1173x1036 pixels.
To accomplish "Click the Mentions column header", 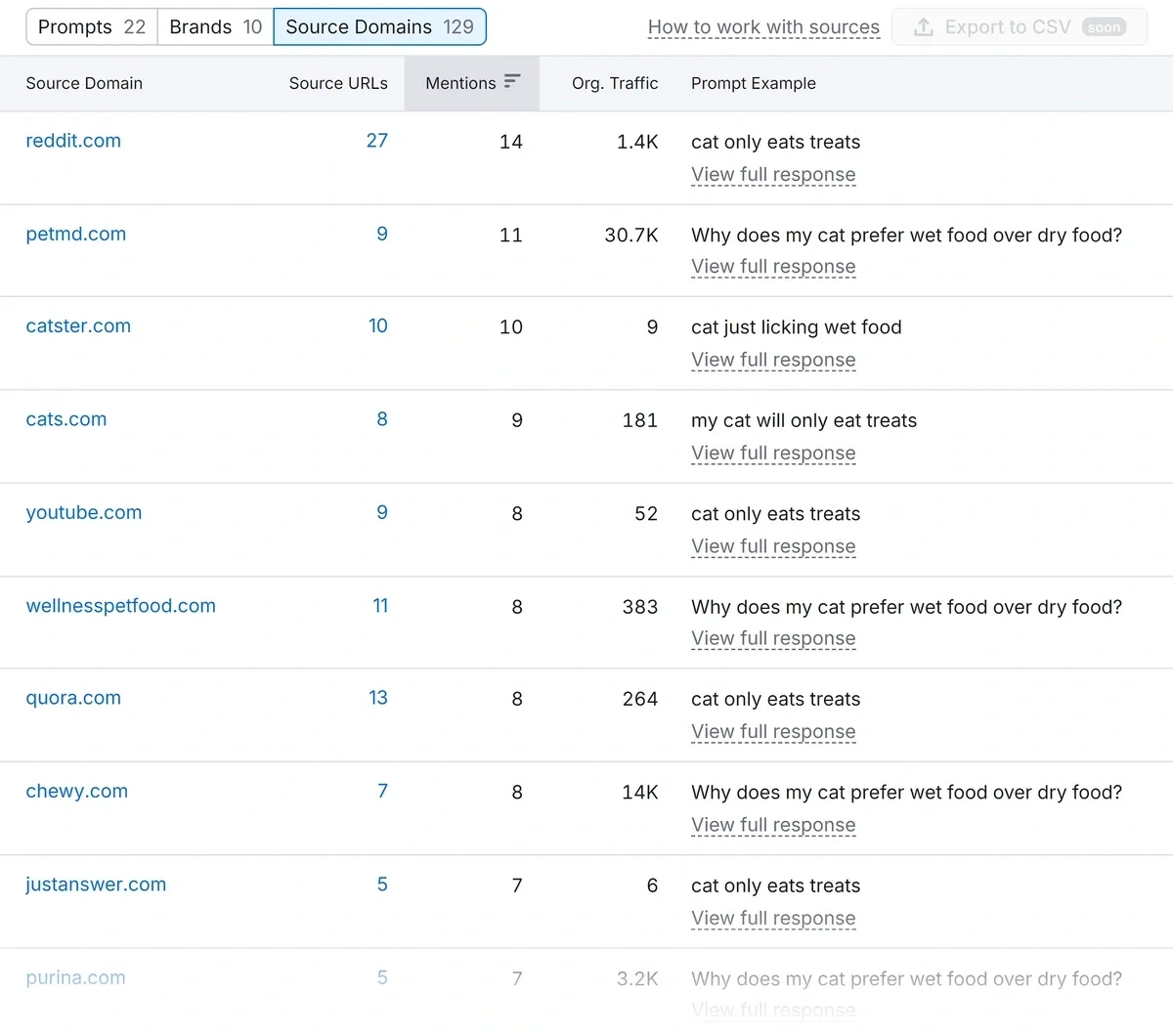I will point(460,83).
